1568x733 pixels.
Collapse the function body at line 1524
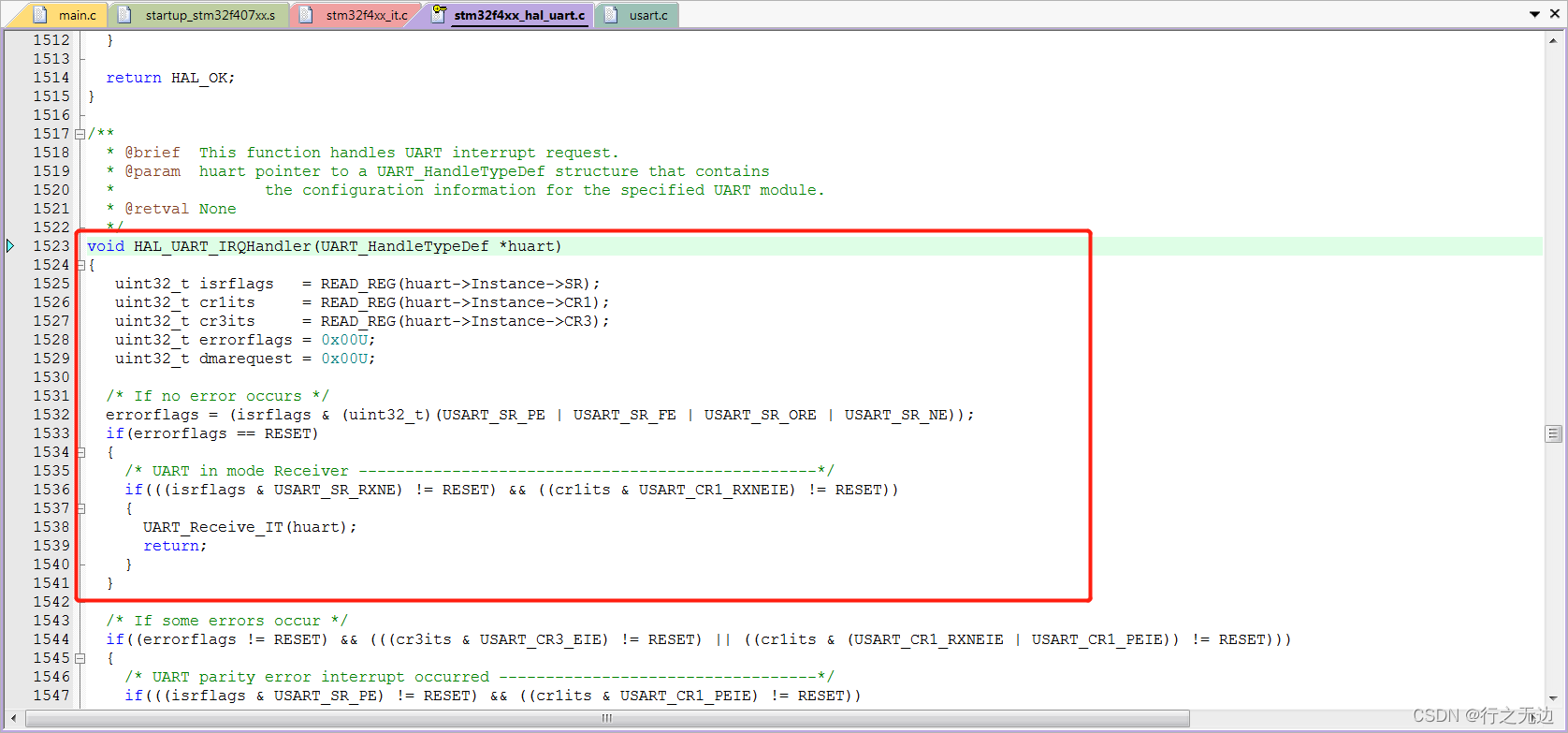tap(80, 265)
